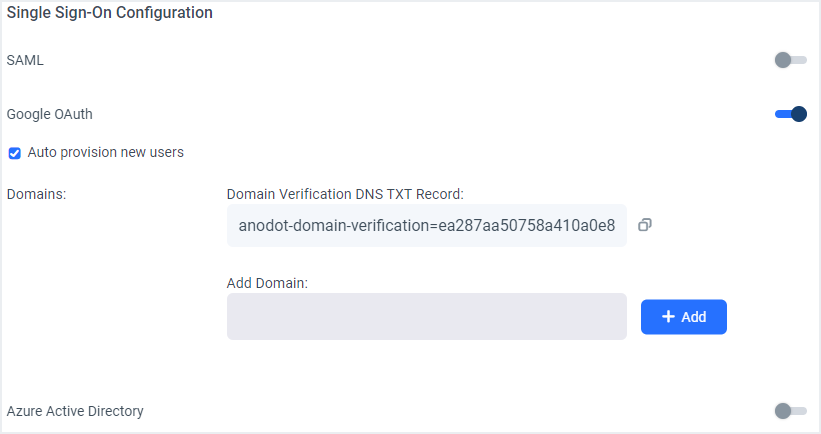Click the Domains: label
821x434 pixels.
coord(37,194)
